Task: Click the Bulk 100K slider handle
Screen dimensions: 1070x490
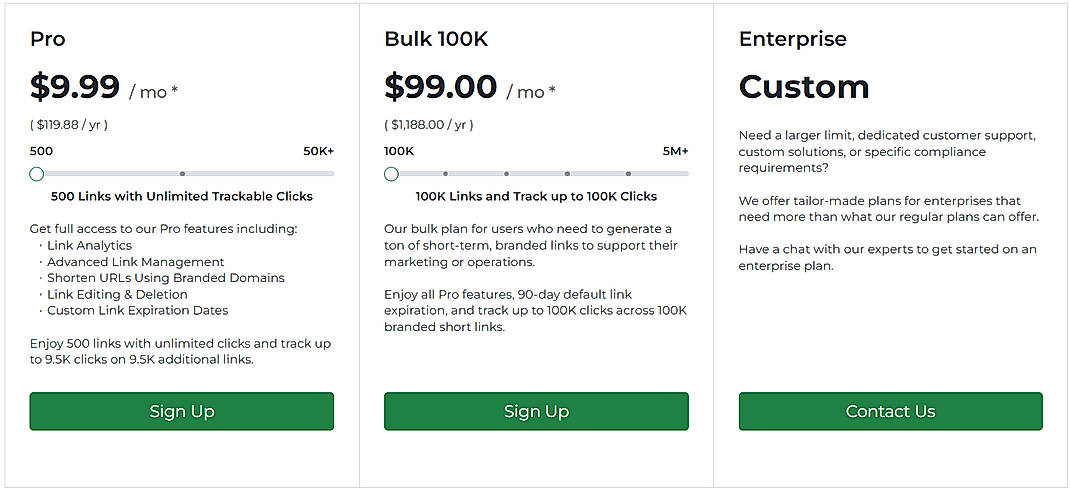Action: 391,174
